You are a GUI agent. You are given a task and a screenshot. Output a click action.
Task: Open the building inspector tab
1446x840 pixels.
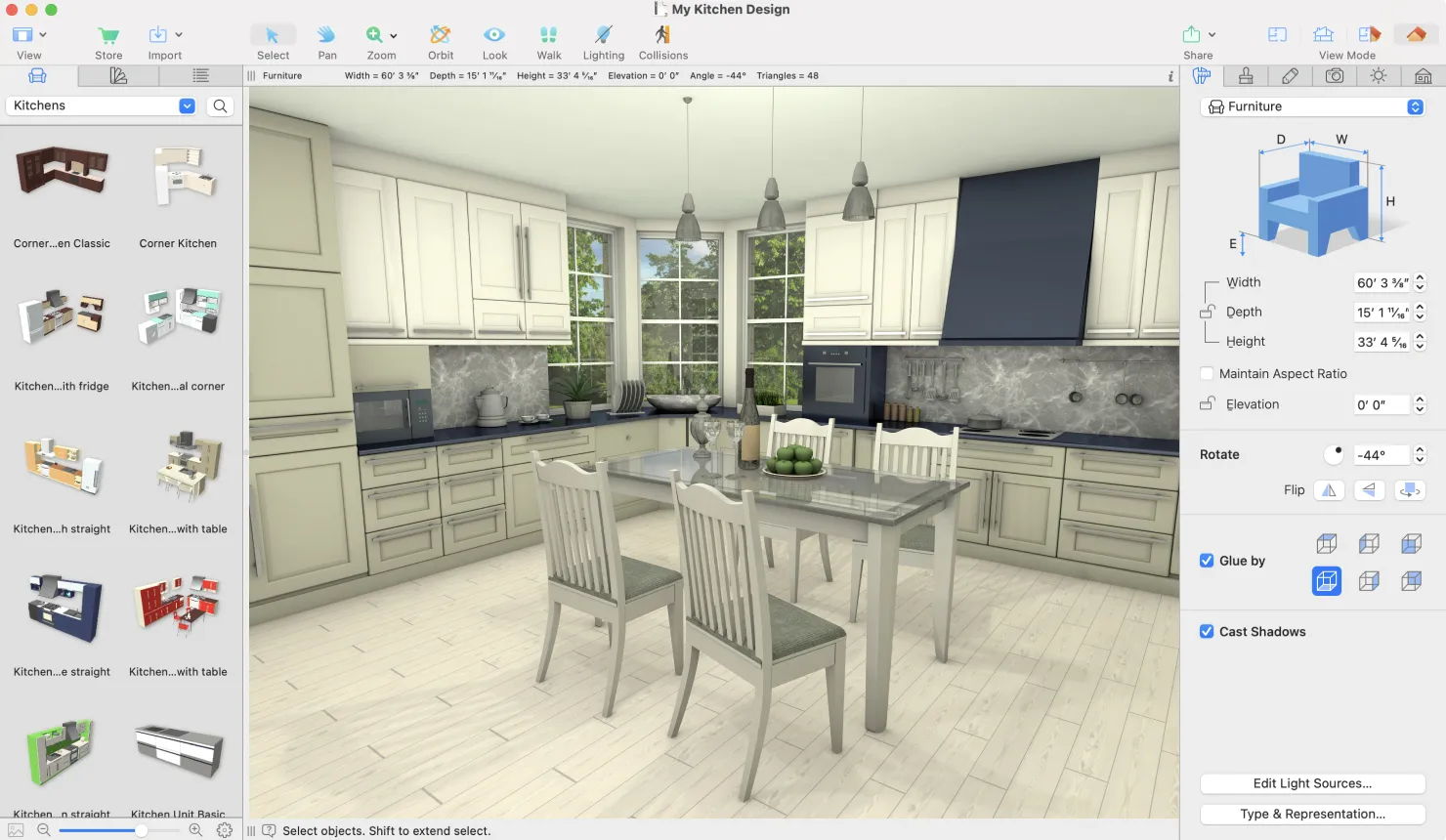(1424, 76)
